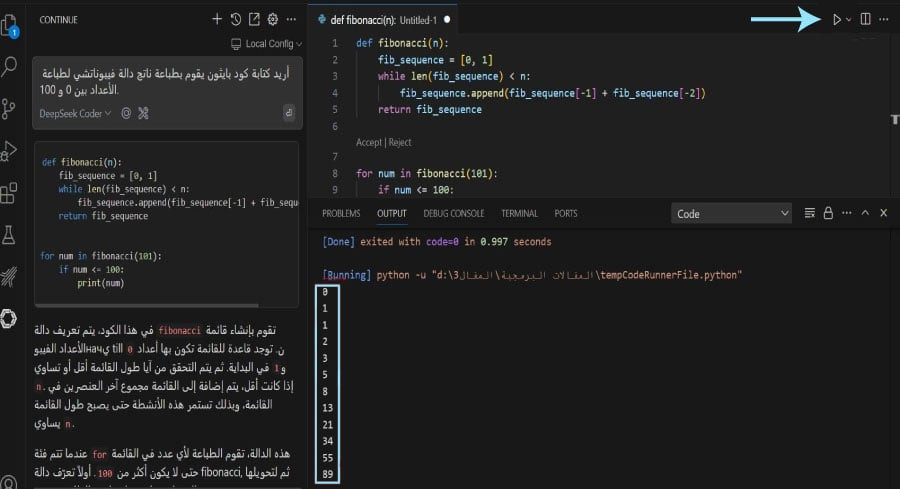Open the Extensions view
This screenshot has width=900, height=489.
(x=9, y=193)
